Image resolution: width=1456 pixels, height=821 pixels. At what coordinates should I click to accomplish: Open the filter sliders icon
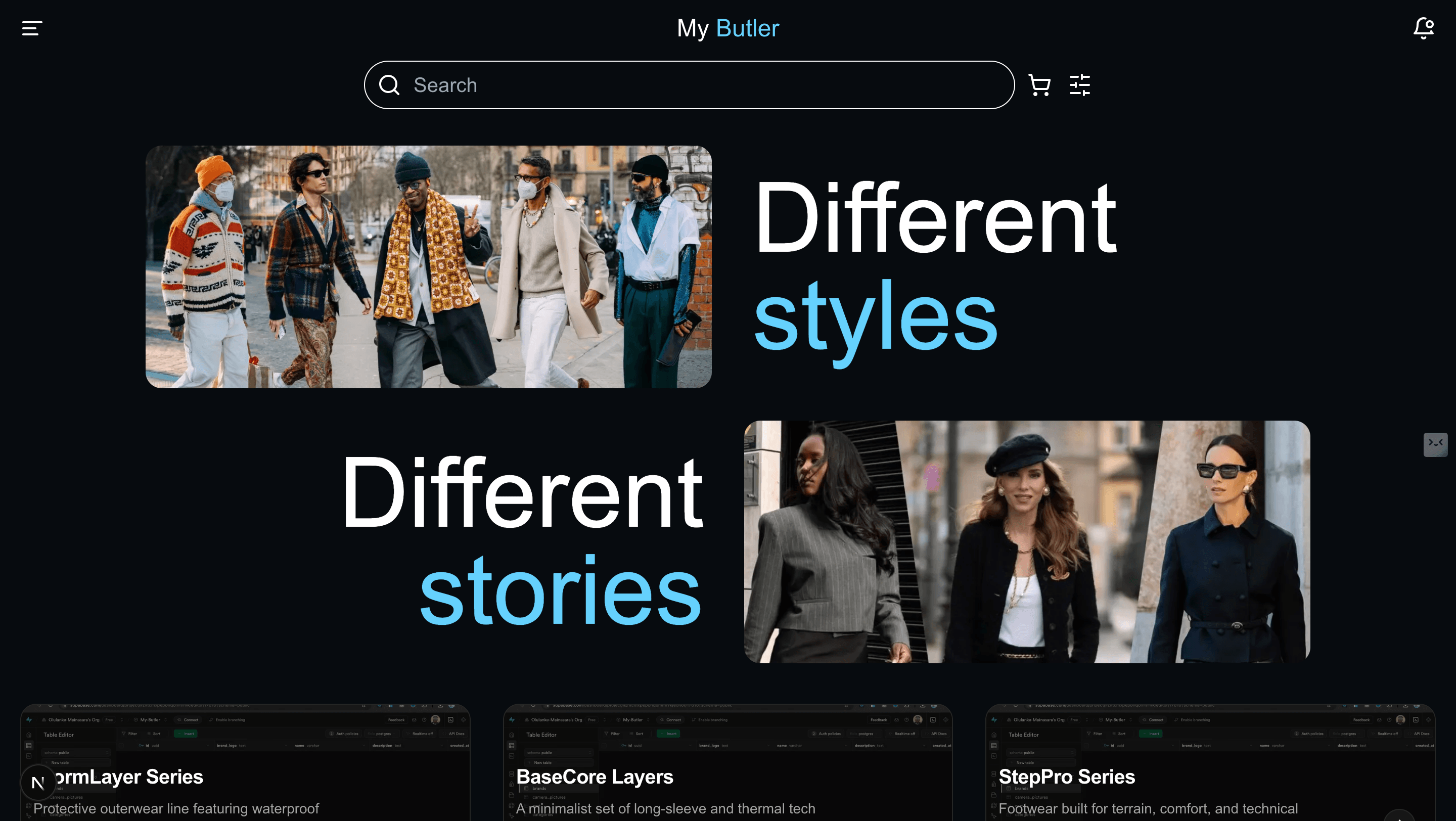(x=1079, y=85)
